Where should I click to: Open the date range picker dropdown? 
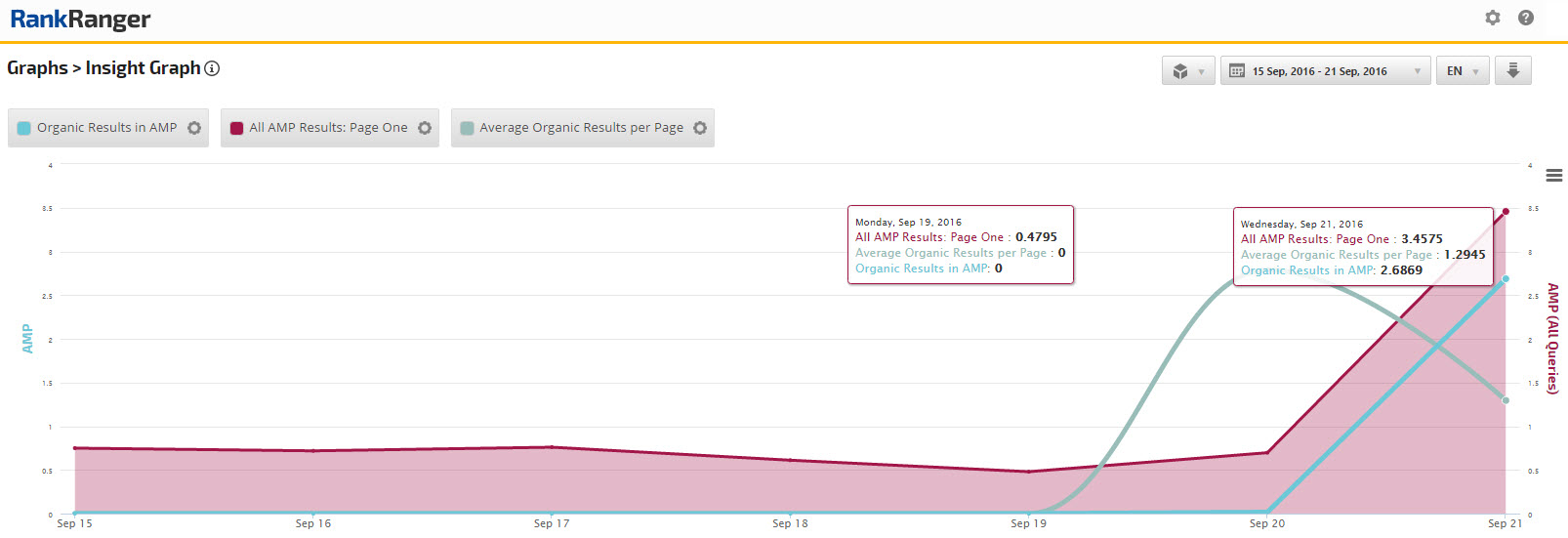tap(1325, 71)
